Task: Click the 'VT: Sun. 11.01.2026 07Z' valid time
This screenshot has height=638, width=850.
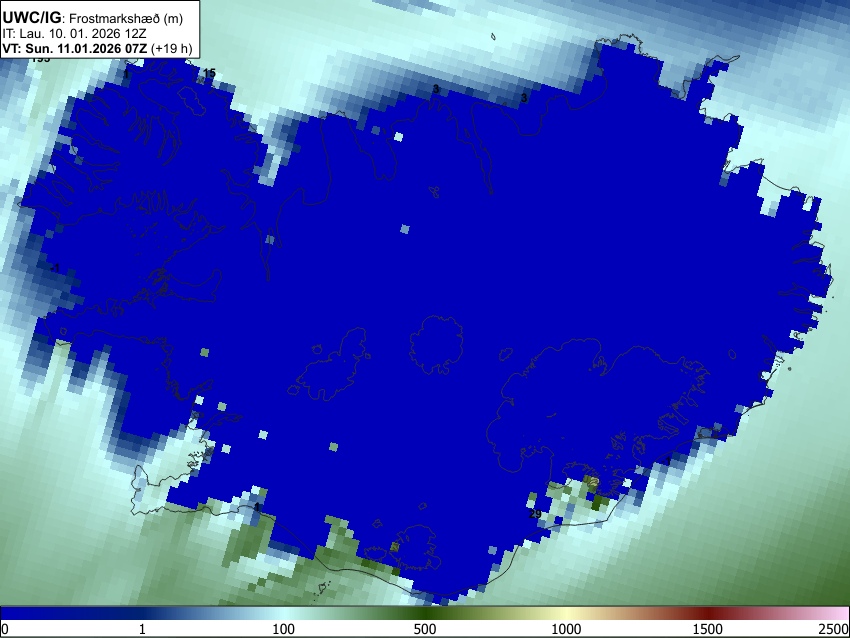Action: pyautogui.click(x=74, y=48)
